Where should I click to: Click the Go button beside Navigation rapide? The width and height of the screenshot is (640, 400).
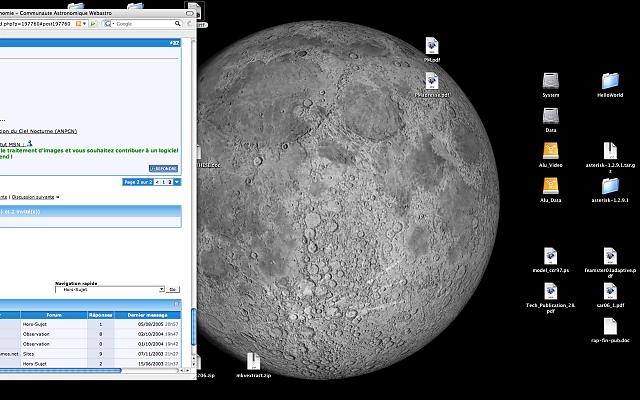tap(173, 289)
